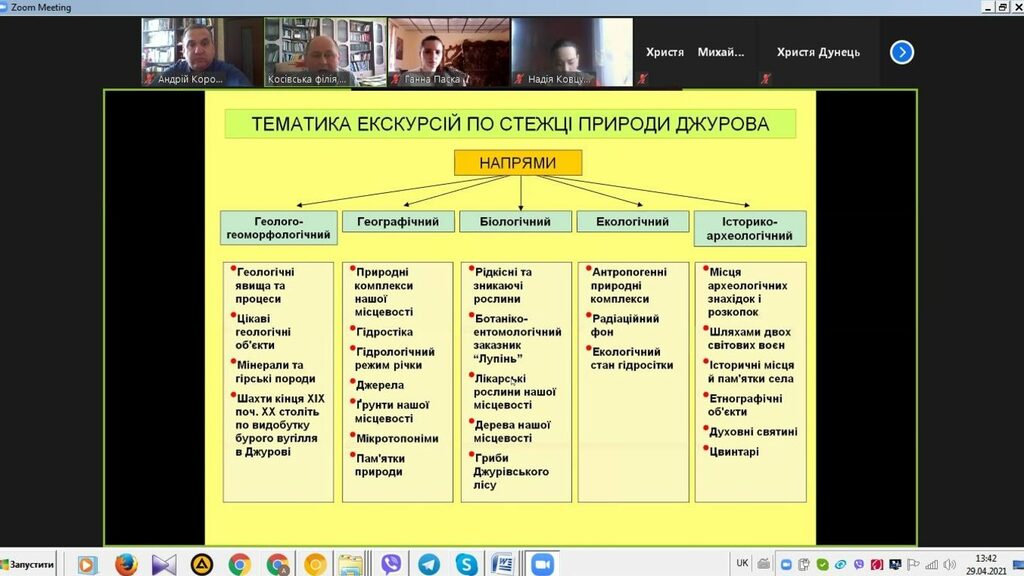This screenshot has width=1024, height=576.
Task: Click the volume speaker icon in system tray
Action: 951,565
